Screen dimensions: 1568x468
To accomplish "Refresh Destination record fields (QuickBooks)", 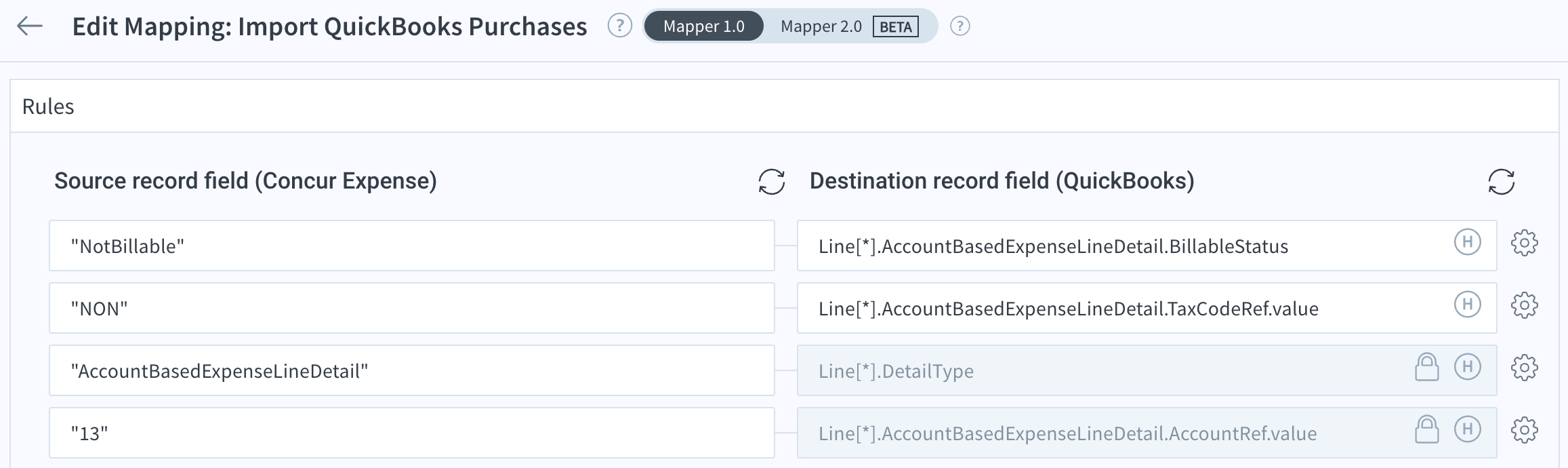I will point(1501,181).
